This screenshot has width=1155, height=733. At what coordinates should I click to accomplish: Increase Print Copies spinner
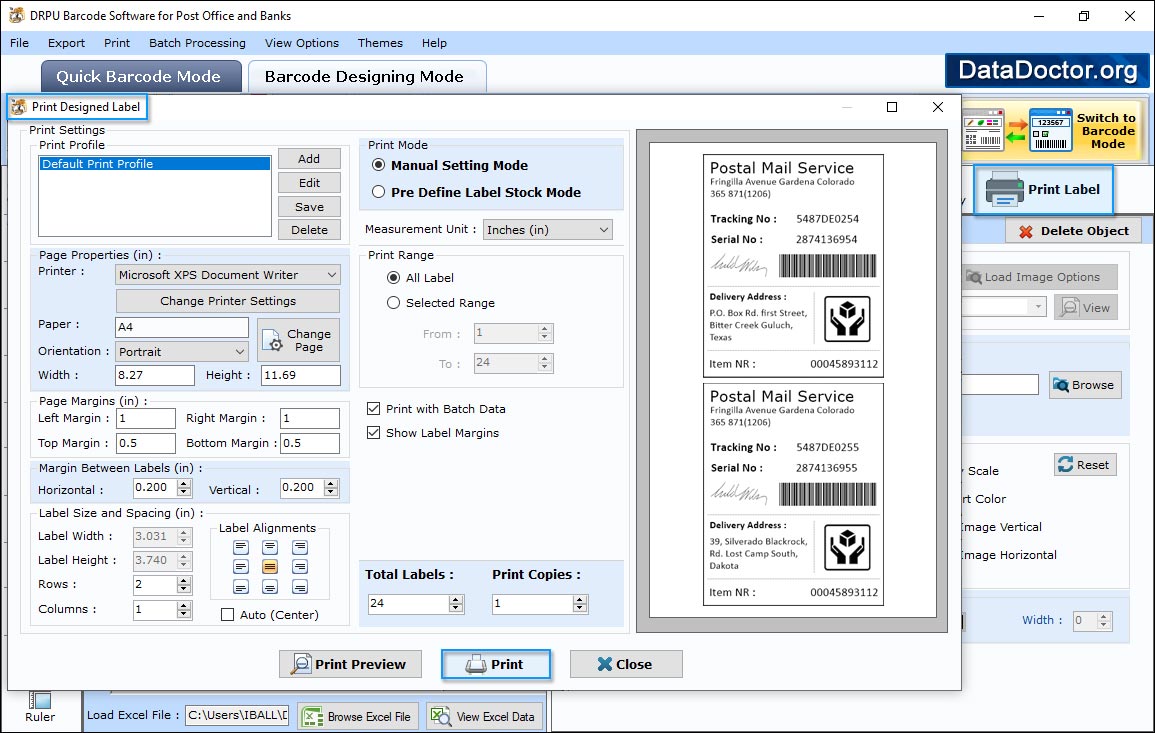point(580,599)
